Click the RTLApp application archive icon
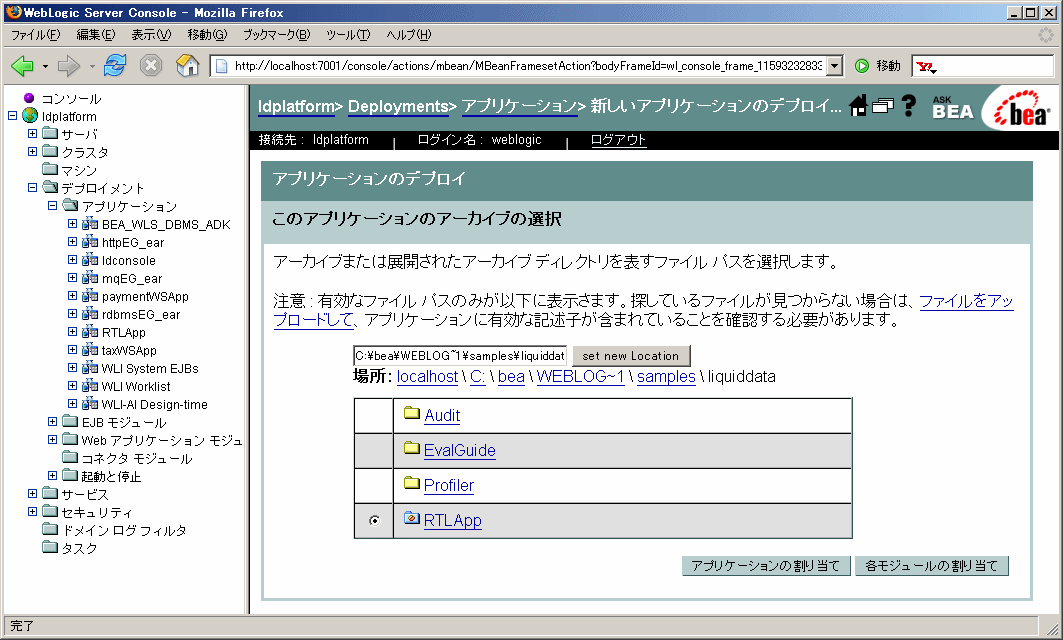The width and height of the screenshot is (1063, 640). [412, 518]
